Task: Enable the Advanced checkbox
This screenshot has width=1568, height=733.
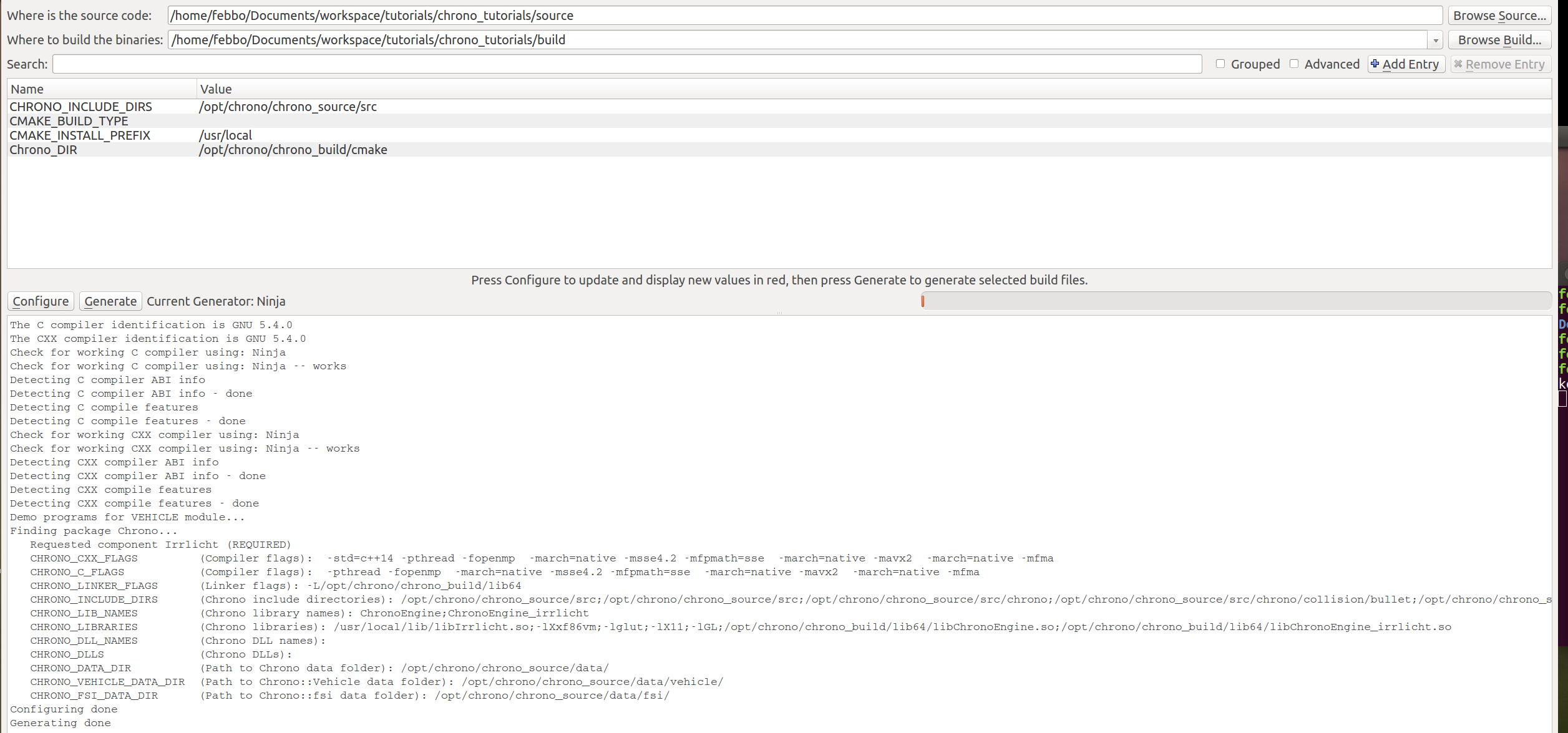Action: point(1295,64)
